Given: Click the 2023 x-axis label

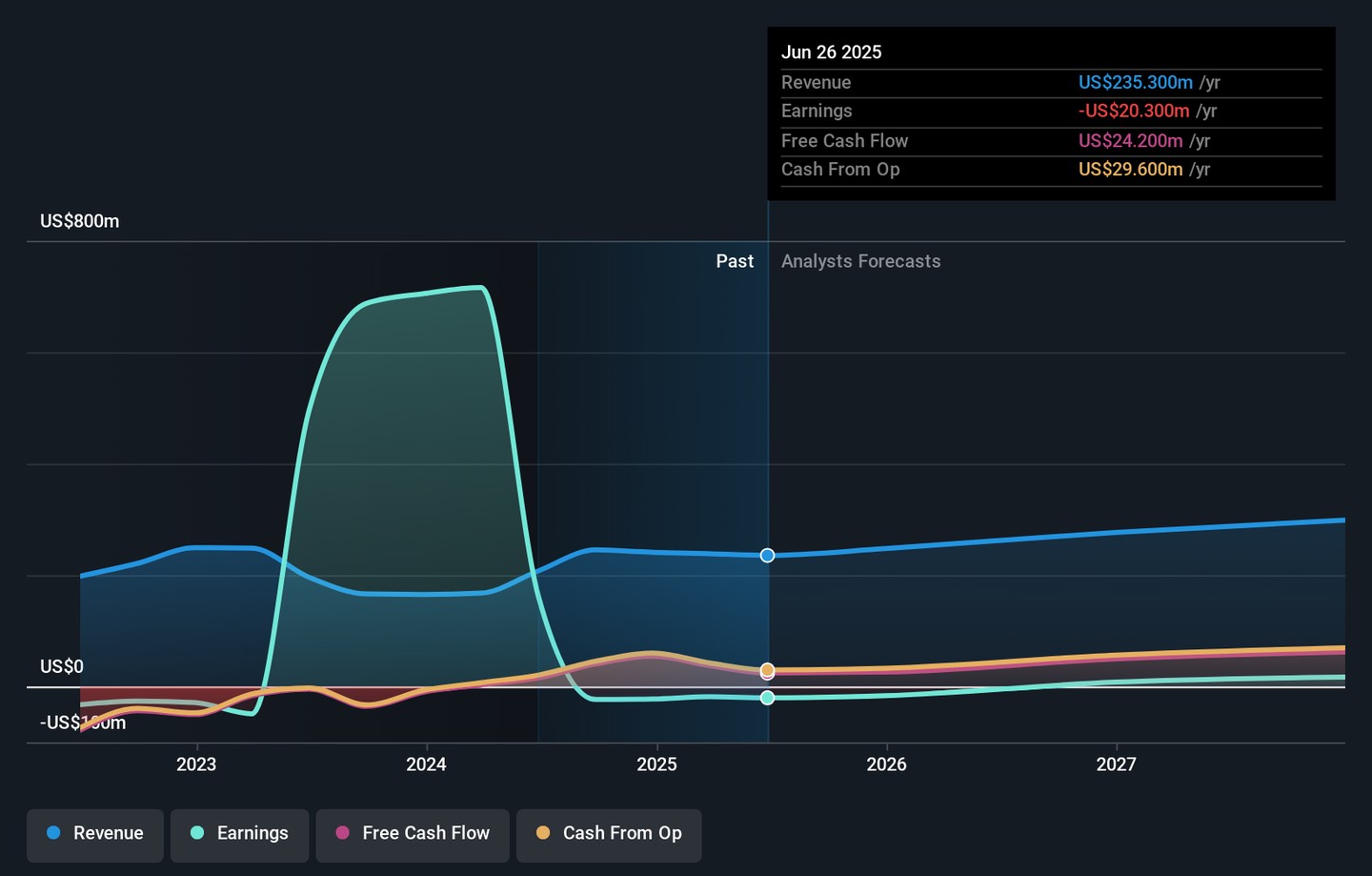Looking at the screenshot, I should 196,764.
